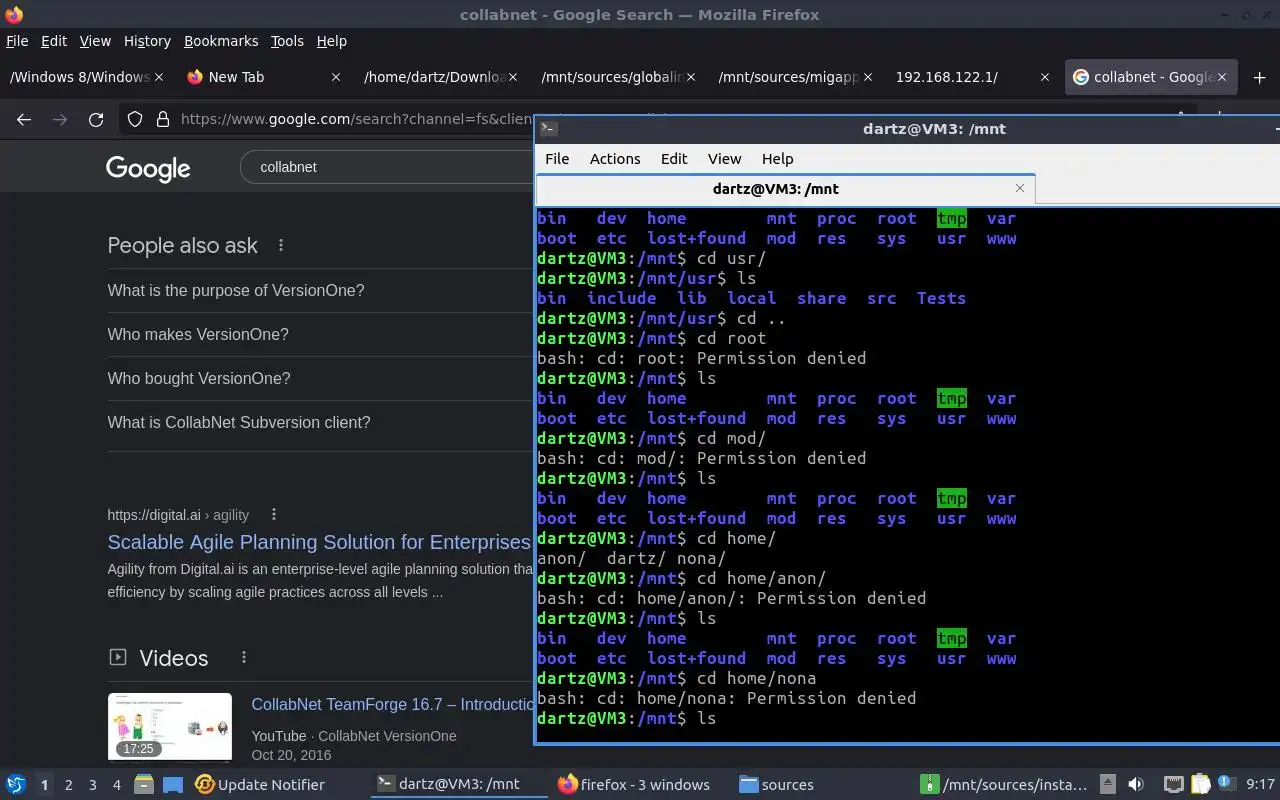Open TeamForge video thumbnail 17:25
The image size is (1280, 800).
(x=170, y=727)
